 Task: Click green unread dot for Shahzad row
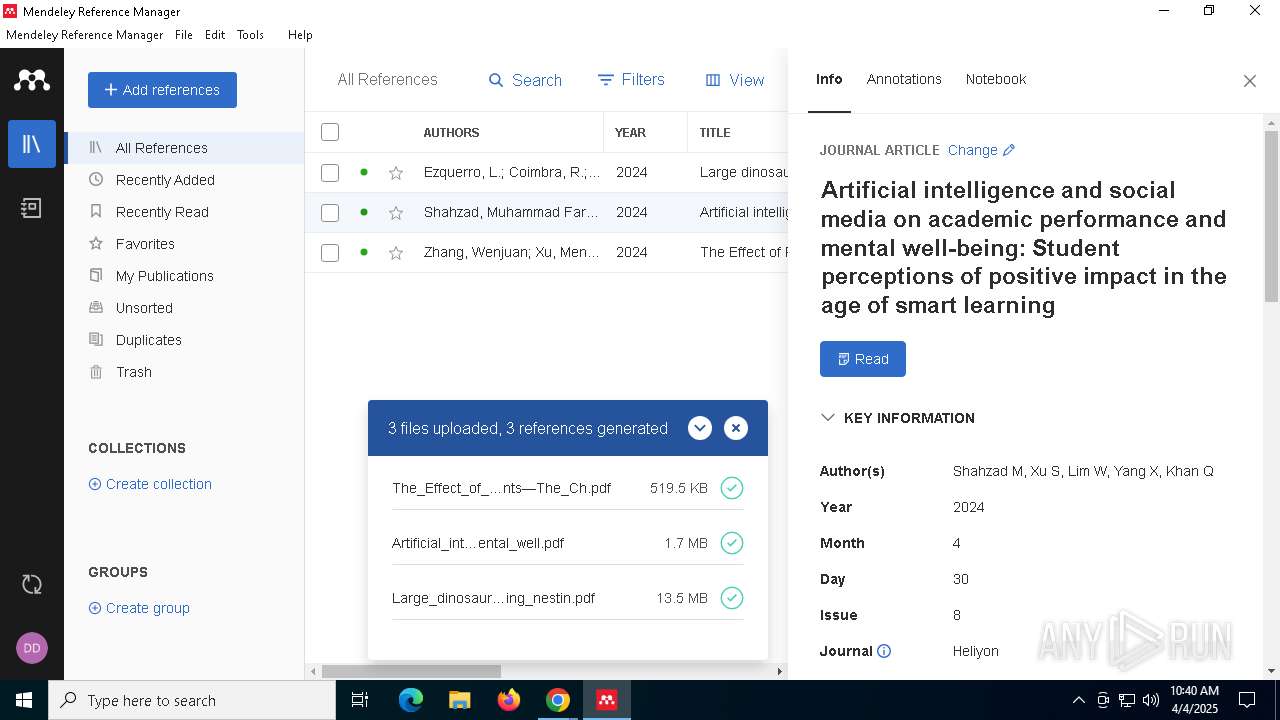tap(364, 212)
